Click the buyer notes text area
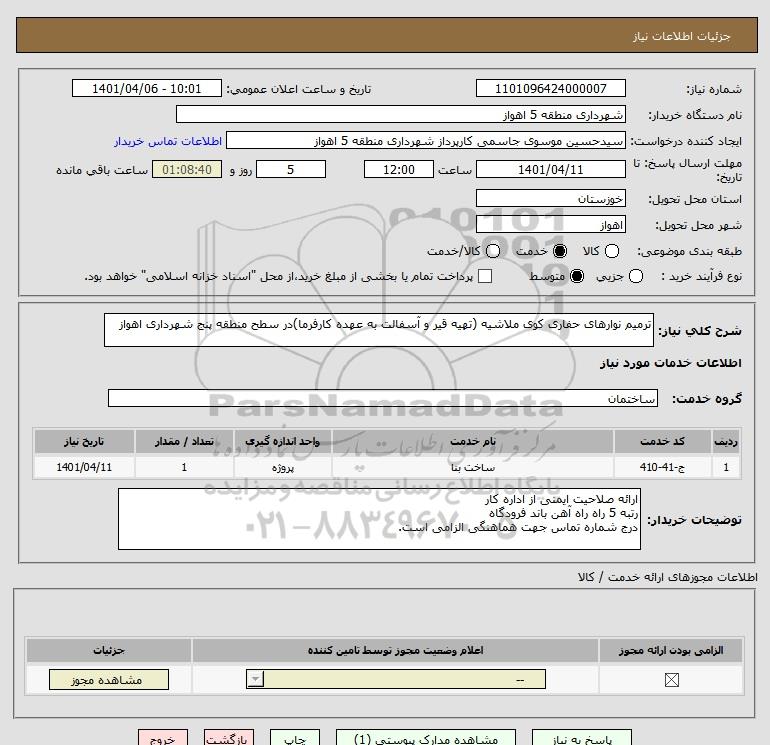The width and height of the screenshot is (770, 745). click(379, 519)
